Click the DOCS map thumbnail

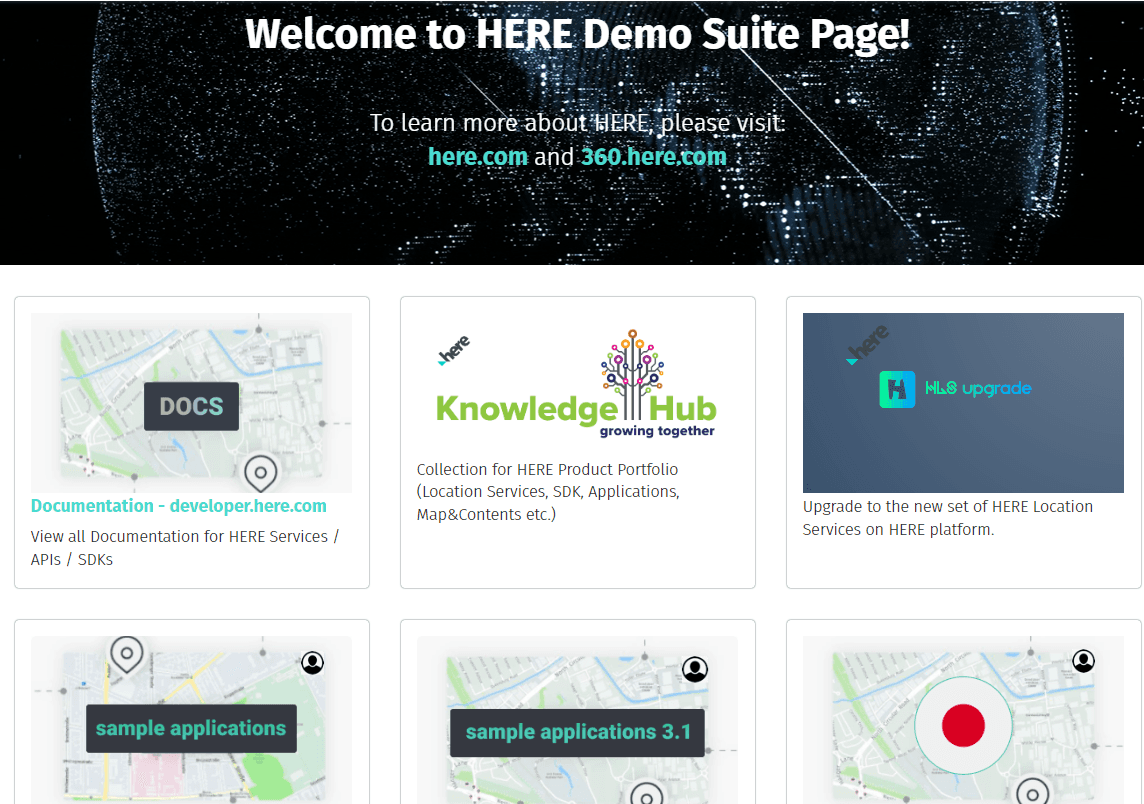point(191,403)
